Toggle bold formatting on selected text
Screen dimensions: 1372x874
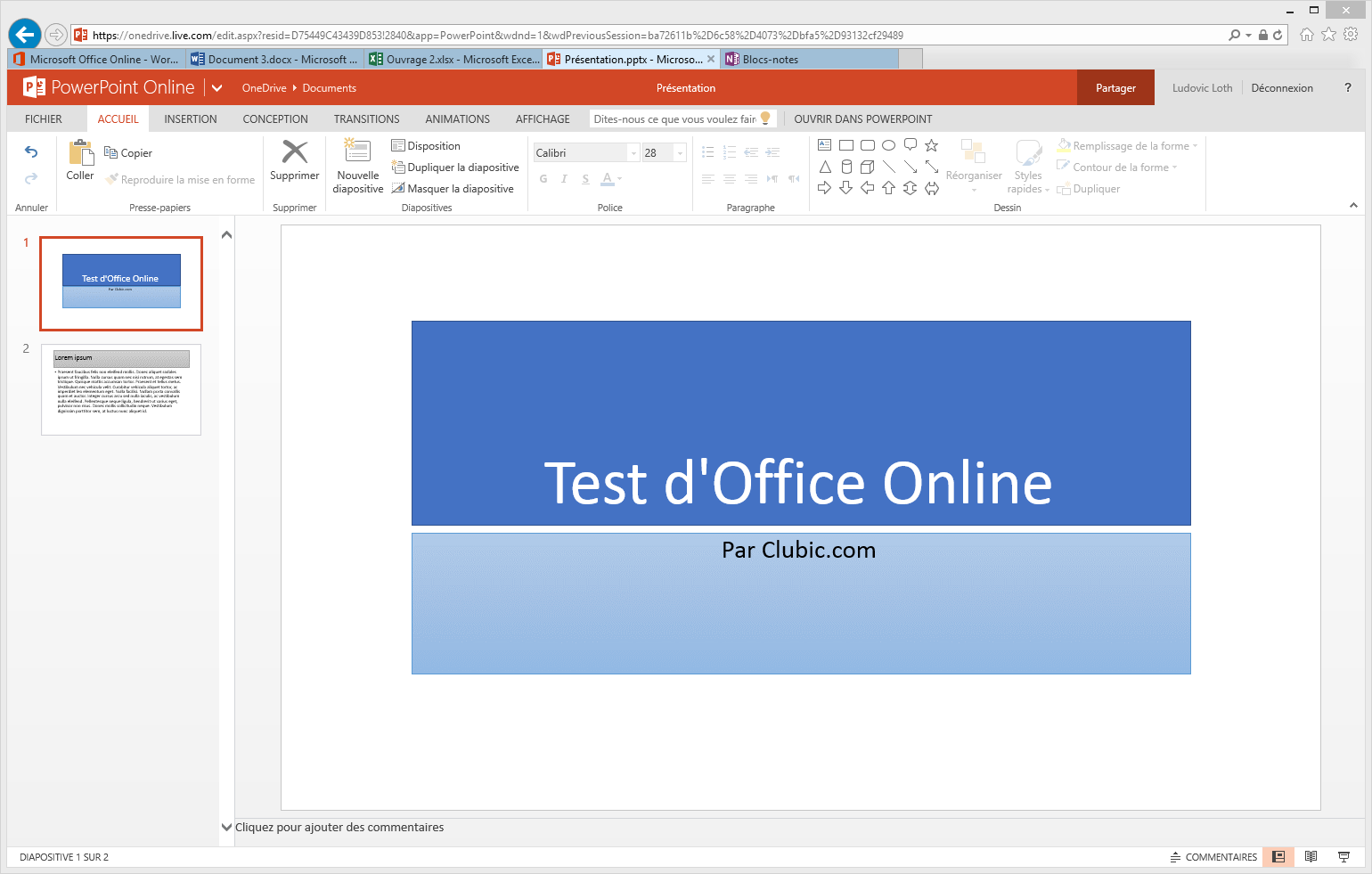543,178
